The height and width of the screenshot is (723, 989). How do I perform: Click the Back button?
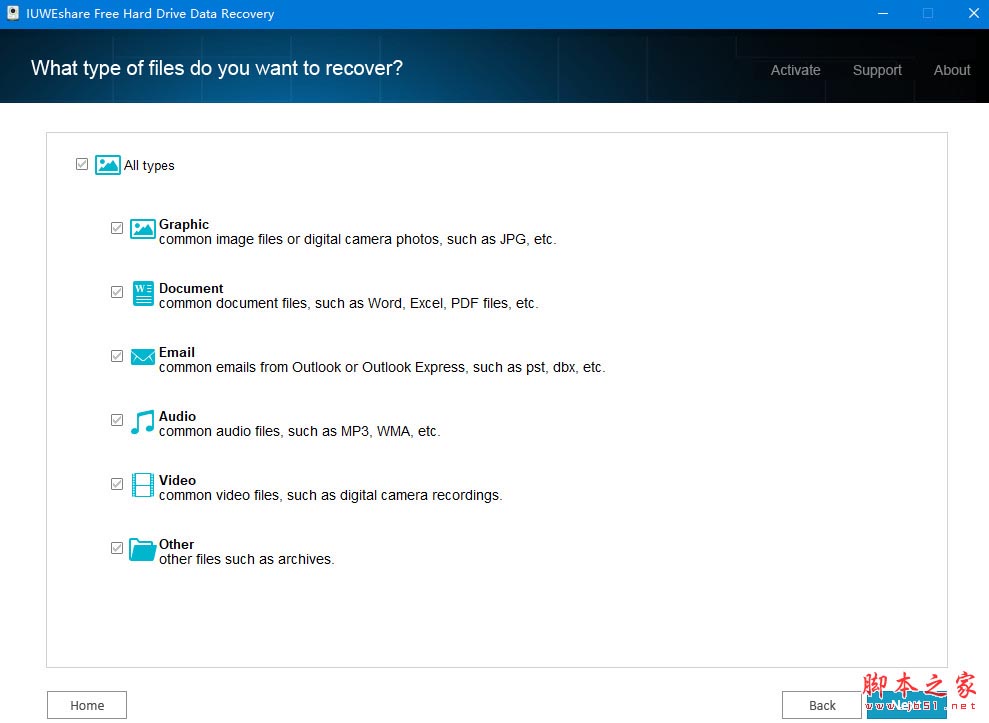tap(821, 705)
